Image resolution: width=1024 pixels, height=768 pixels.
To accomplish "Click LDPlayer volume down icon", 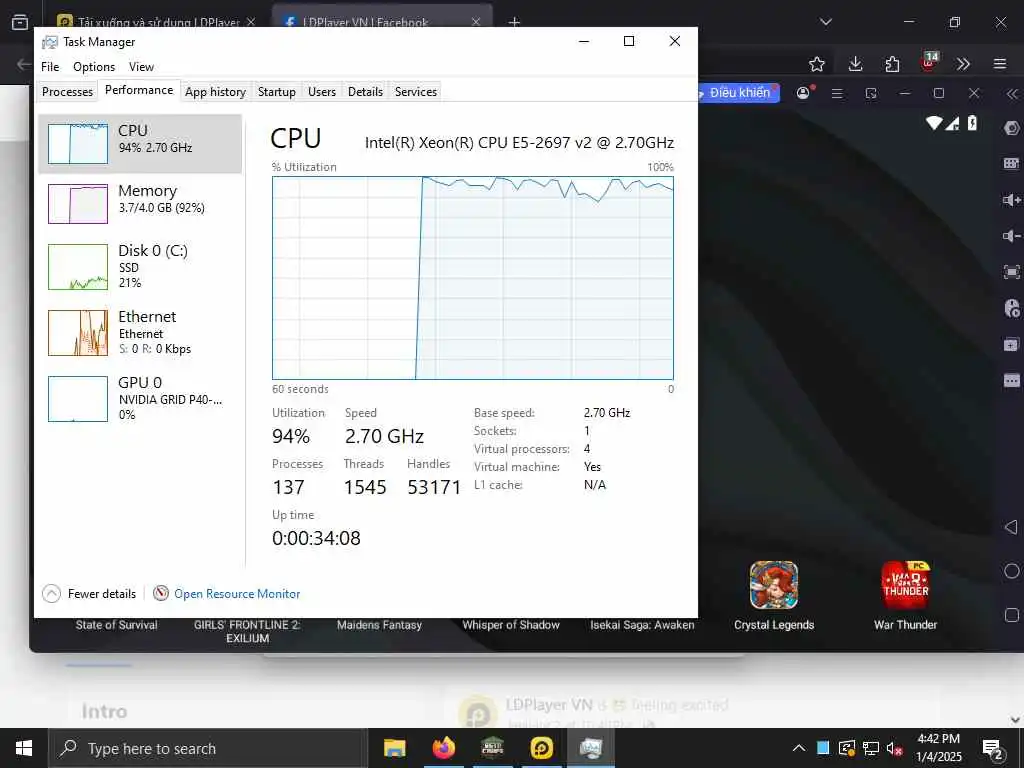I will point(1012,236).
